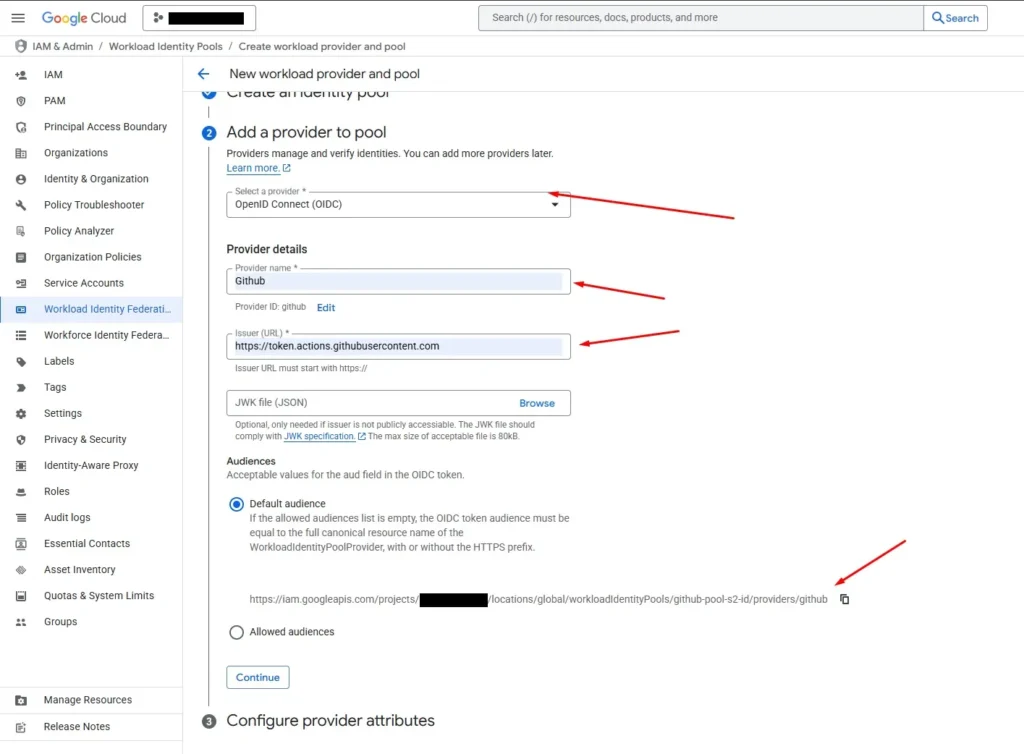
Task: Click the Settings gear icon in sidebar
Action: click(21, 413)
